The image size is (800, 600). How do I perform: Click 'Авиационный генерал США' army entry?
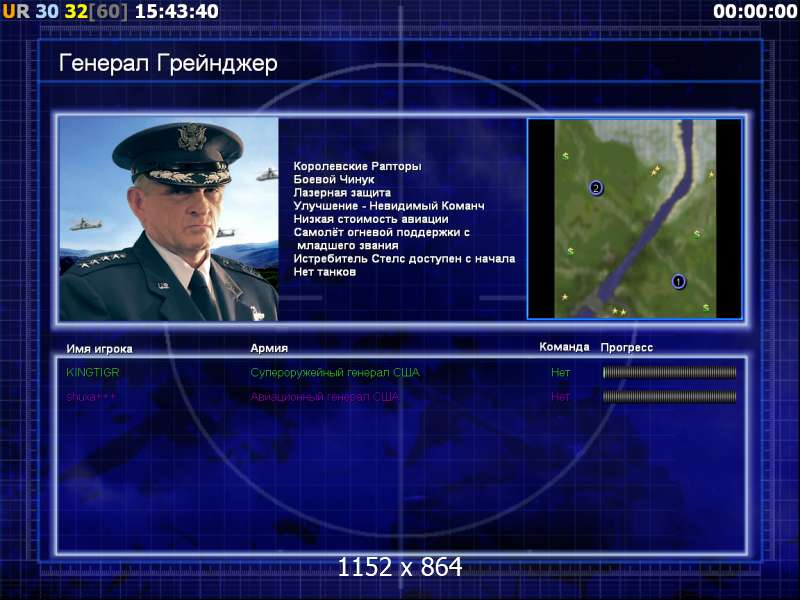tap(324, 397)
